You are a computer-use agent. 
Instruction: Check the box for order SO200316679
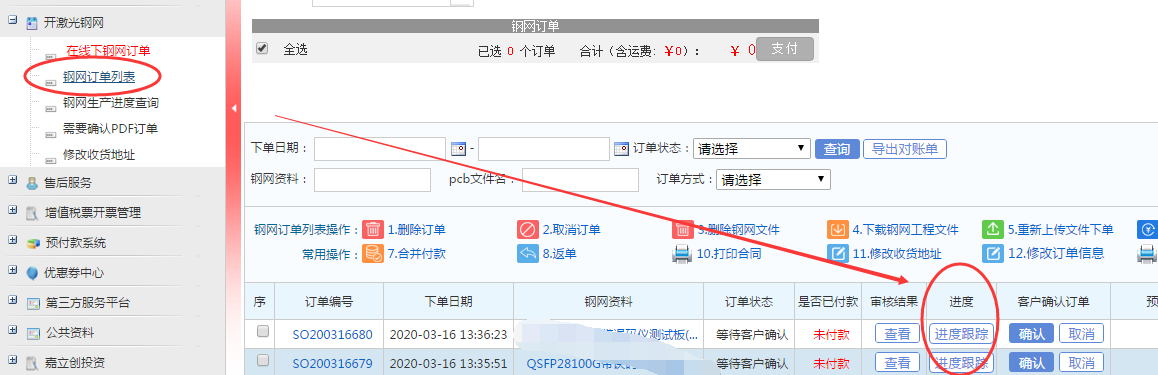(263, 361)
